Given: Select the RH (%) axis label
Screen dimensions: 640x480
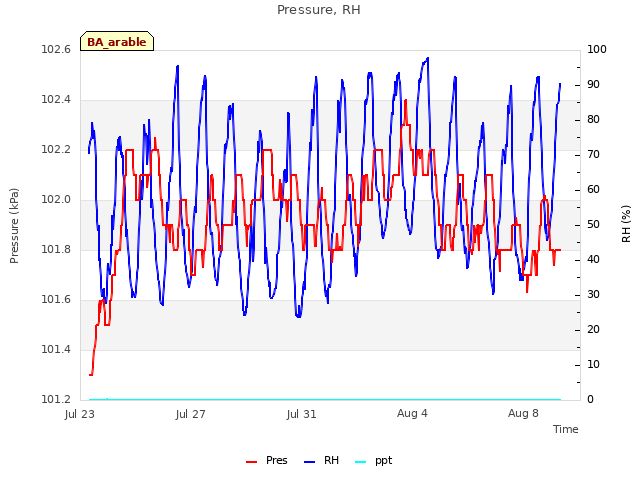Looking at the screenshot, I should (x=626, y=224).
